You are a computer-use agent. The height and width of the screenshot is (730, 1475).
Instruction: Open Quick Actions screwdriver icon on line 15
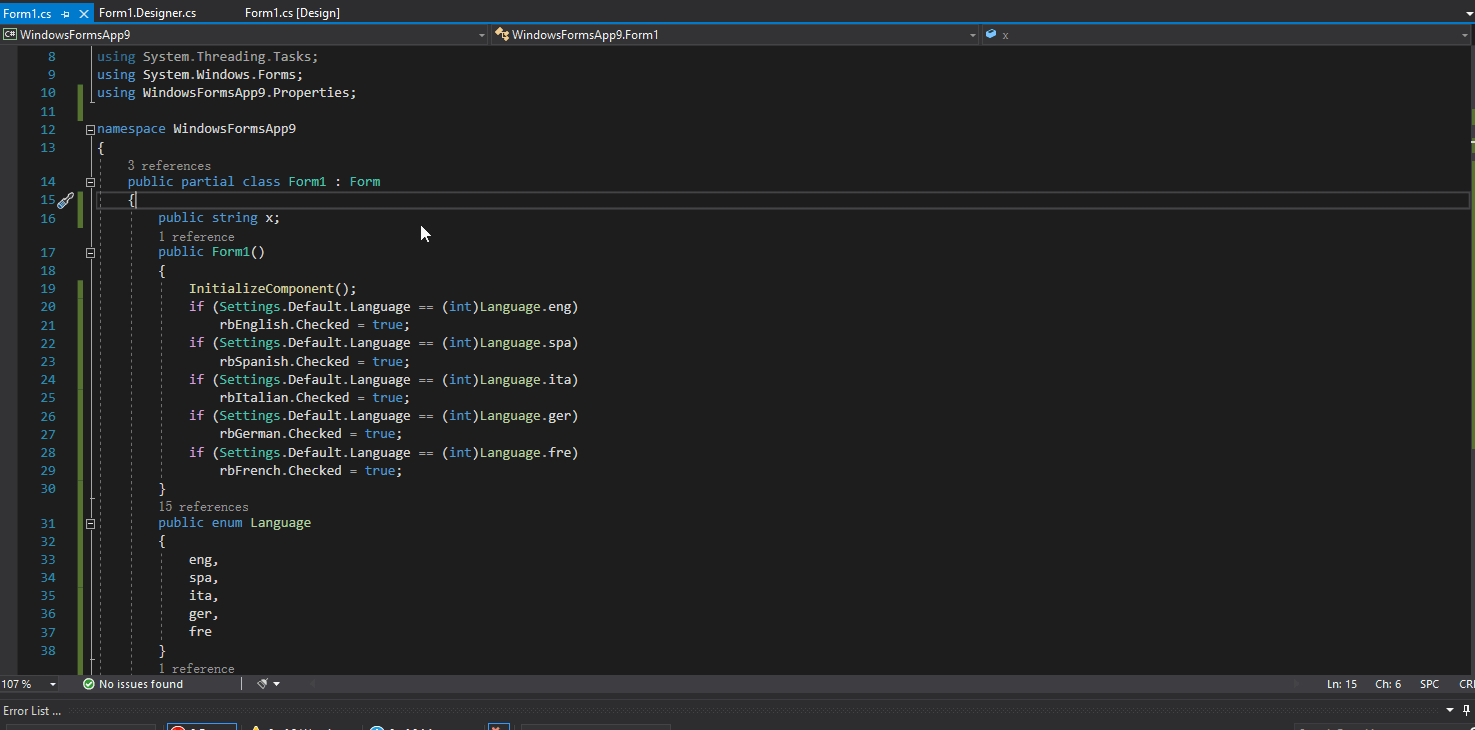(65, 200)
